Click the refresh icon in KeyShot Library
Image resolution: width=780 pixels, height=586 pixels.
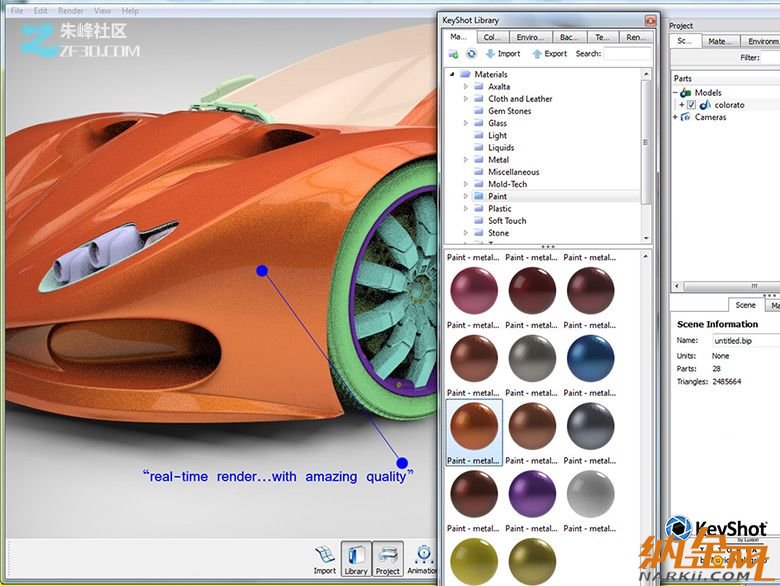tap(471, 53)
